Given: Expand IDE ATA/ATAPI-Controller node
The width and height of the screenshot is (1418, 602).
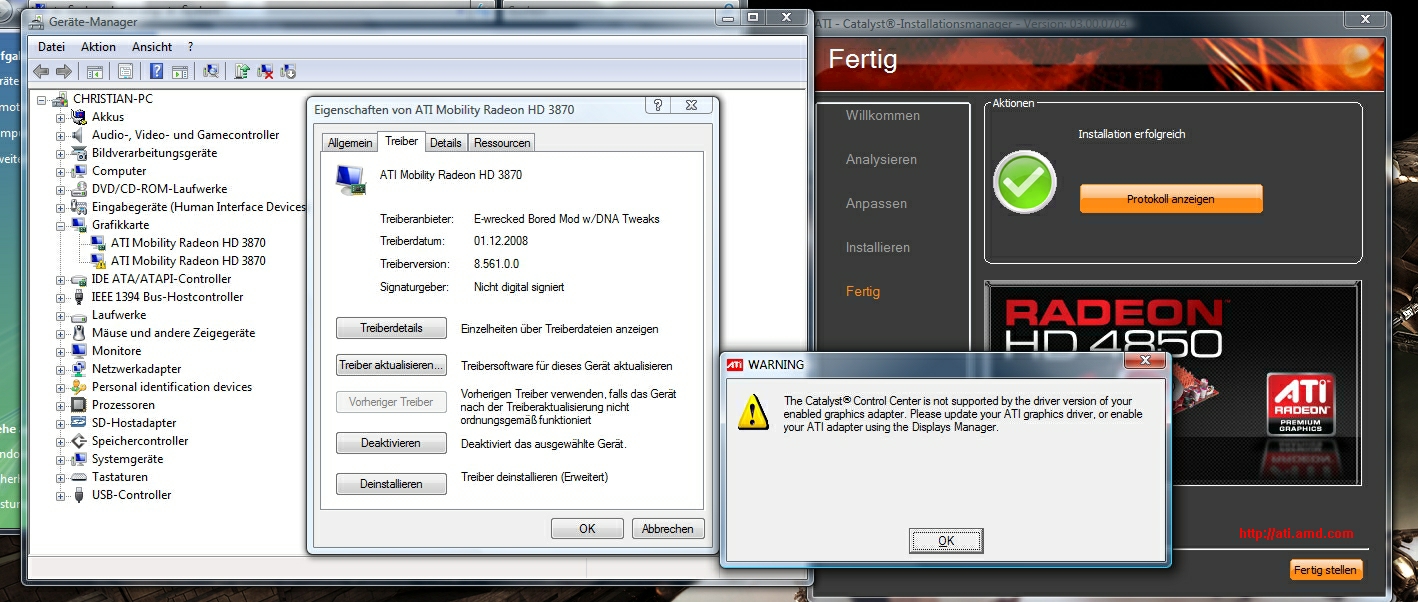Looking at the screenshot, I should (x=61, y=279).
